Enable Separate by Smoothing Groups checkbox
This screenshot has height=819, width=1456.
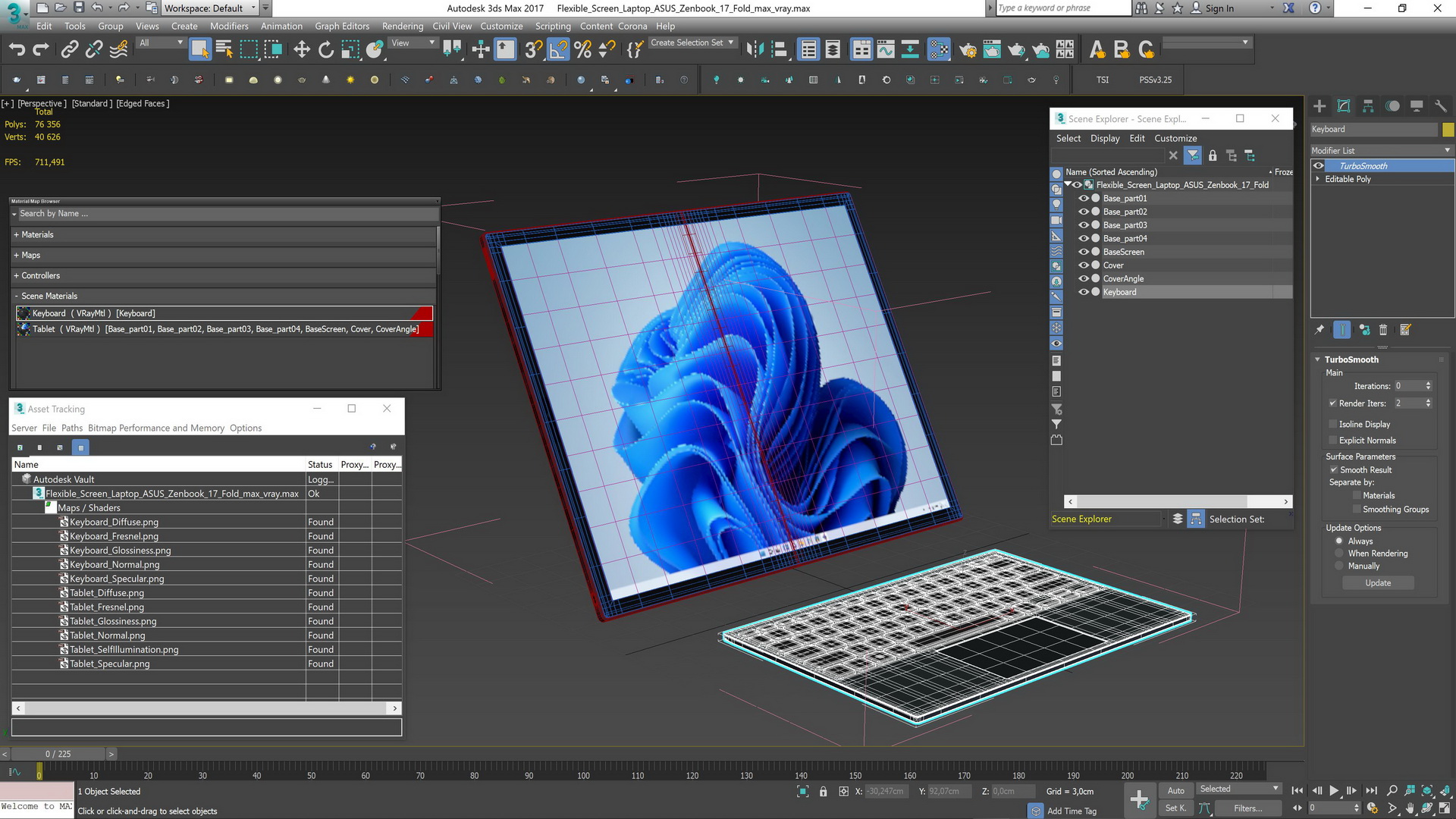coord(1357,510)
